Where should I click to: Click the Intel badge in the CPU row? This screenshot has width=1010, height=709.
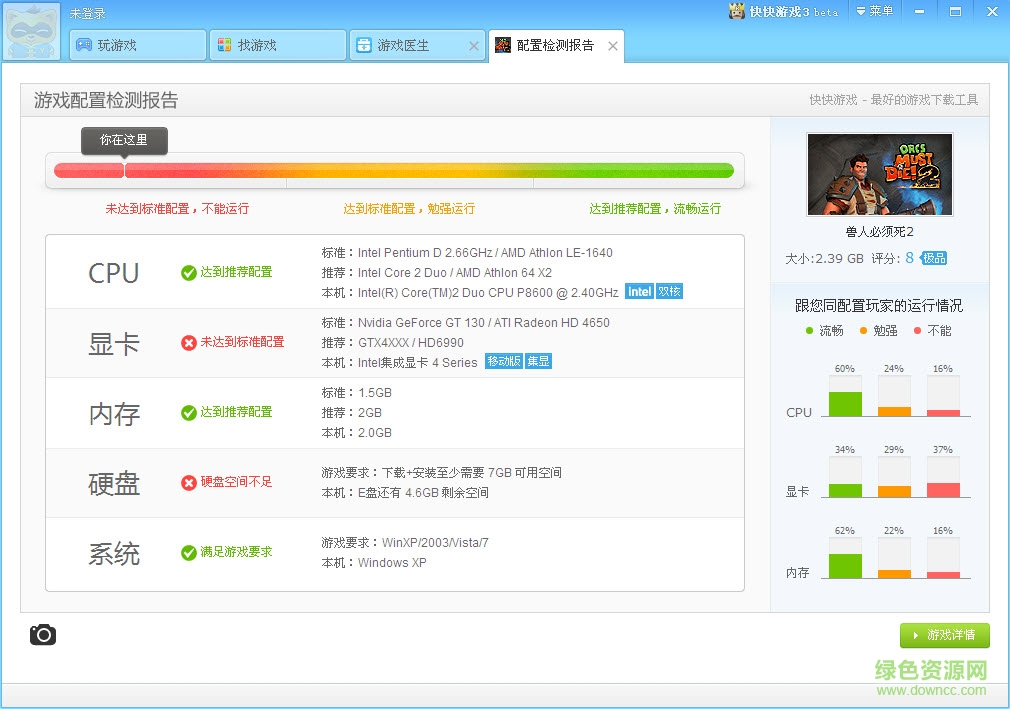639,291
